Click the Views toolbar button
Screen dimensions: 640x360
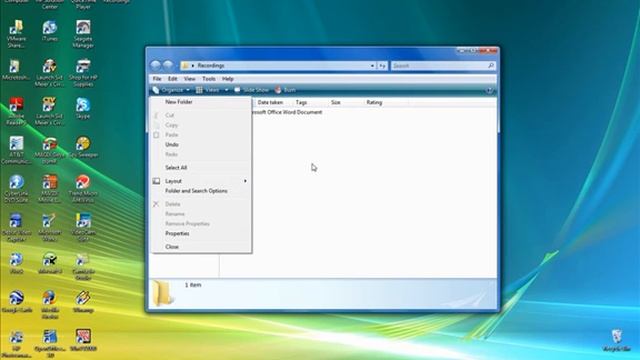click(x=208, y=90)
